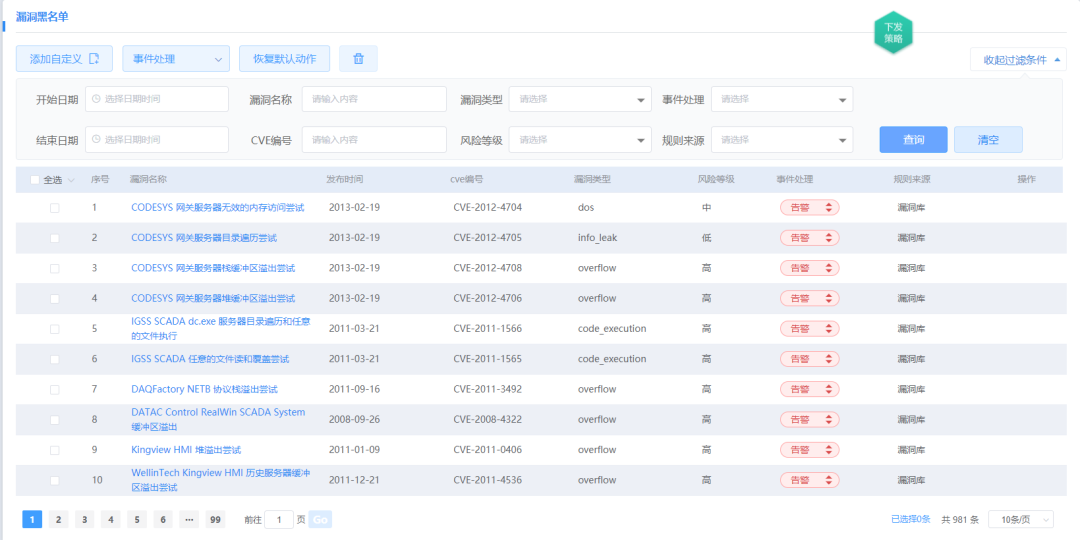Jump to last page 99
Screen dimensions: 1080x540
[215, 519]
